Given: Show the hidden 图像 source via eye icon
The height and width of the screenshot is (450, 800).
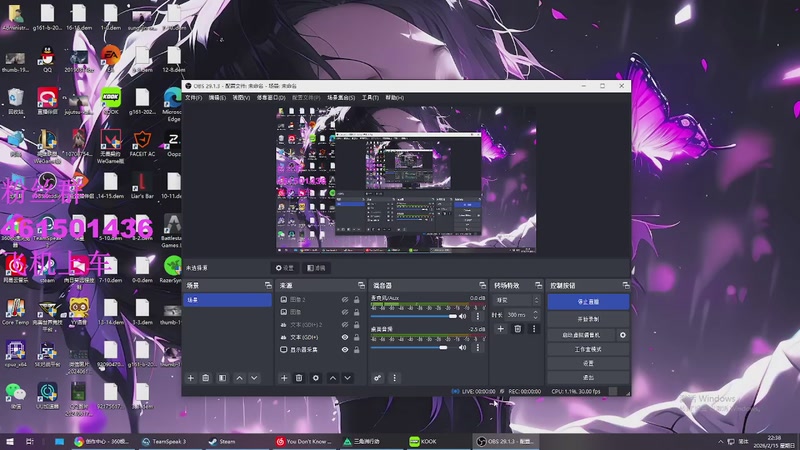Looking at the screenshot, I should tap(345, 312).
